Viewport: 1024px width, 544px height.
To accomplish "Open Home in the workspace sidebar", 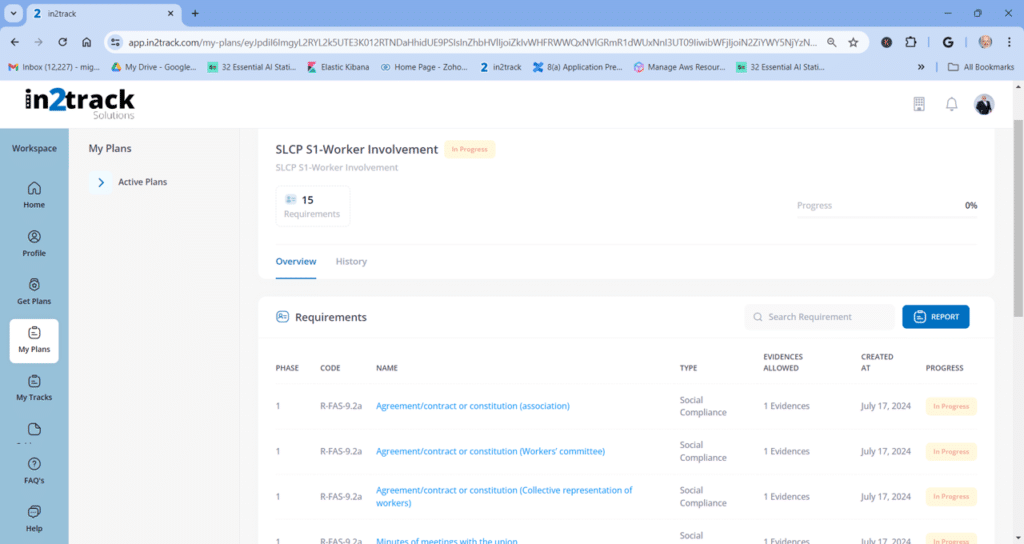I will pos(34,194).
